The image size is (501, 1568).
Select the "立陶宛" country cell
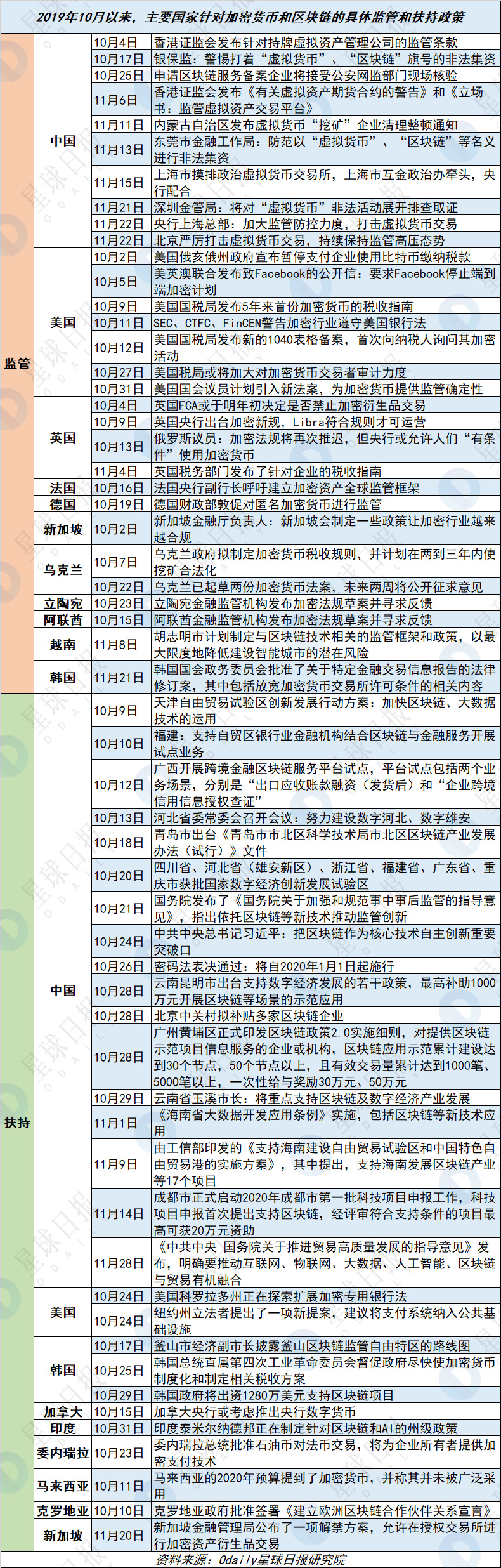point(63,603)
